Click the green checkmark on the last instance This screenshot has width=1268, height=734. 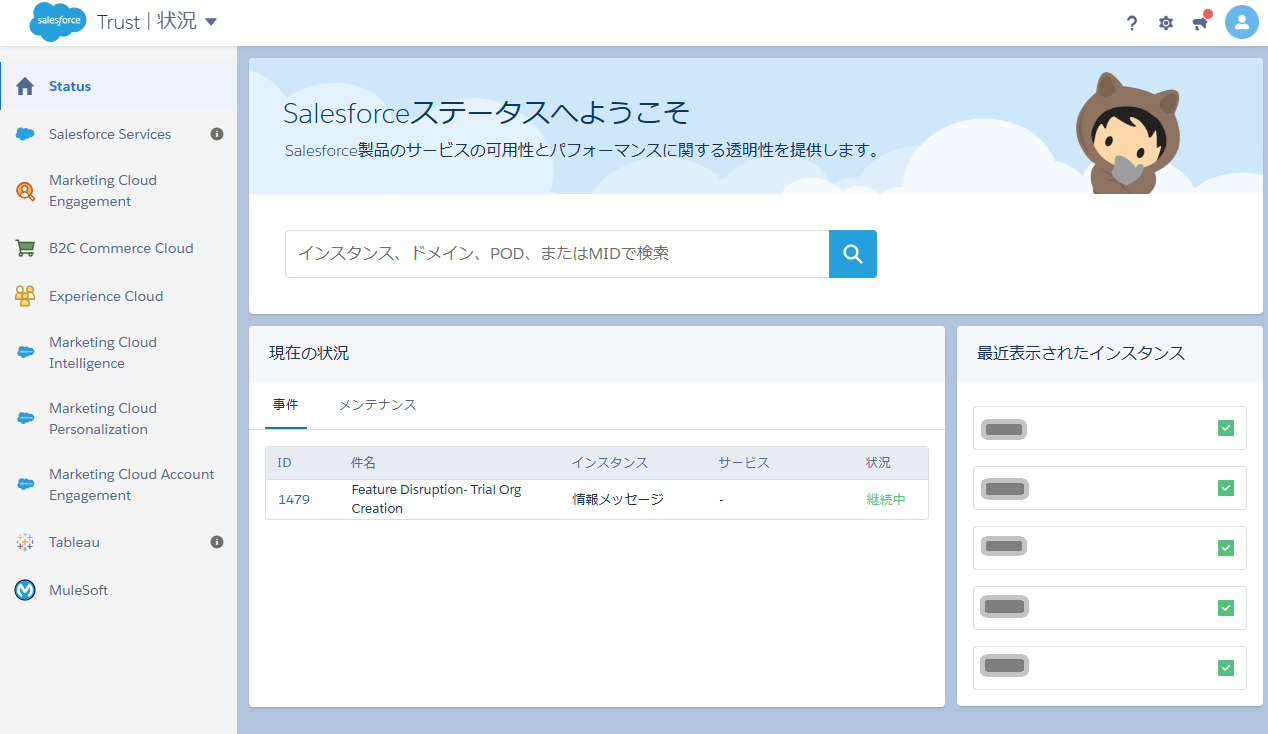(1224, 667)
